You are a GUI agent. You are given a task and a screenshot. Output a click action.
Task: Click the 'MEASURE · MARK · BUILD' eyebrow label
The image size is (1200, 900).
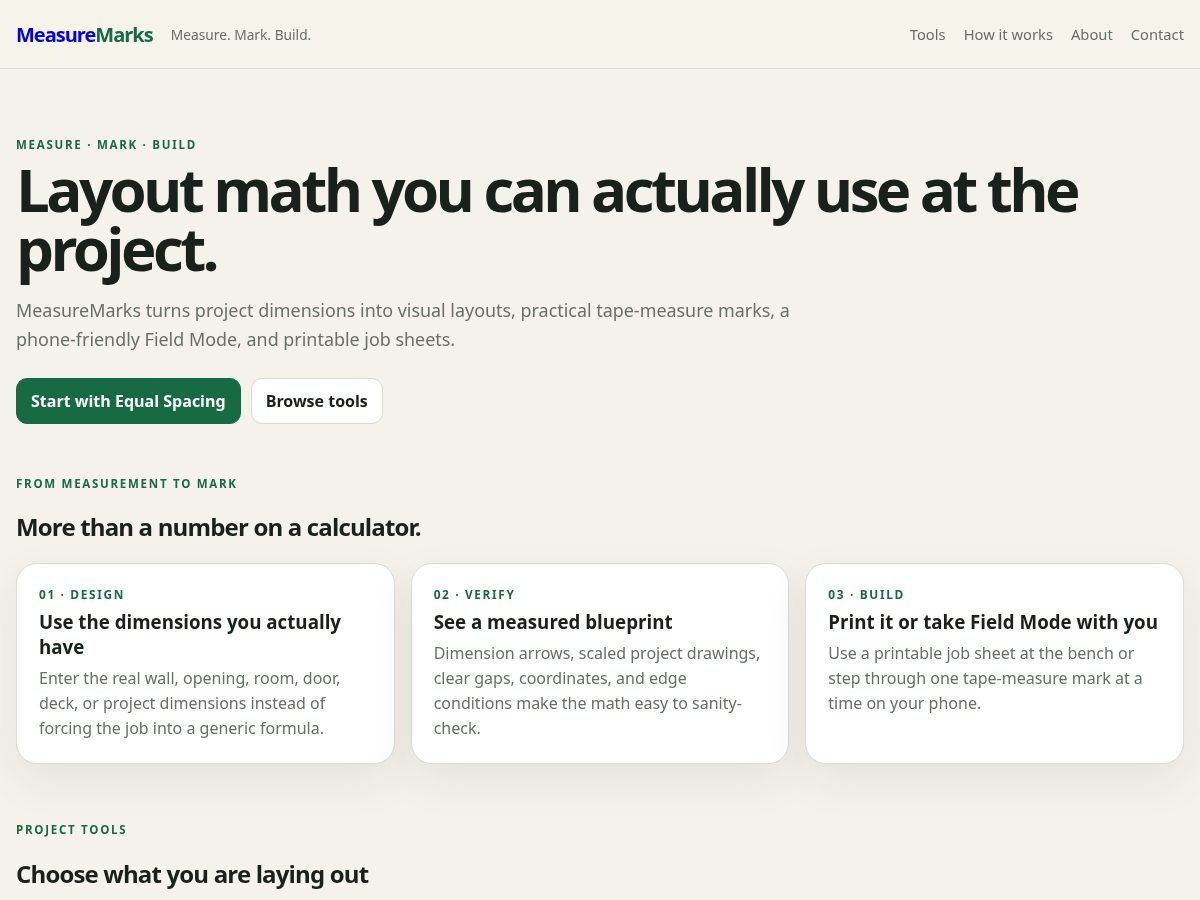[106, 145]
